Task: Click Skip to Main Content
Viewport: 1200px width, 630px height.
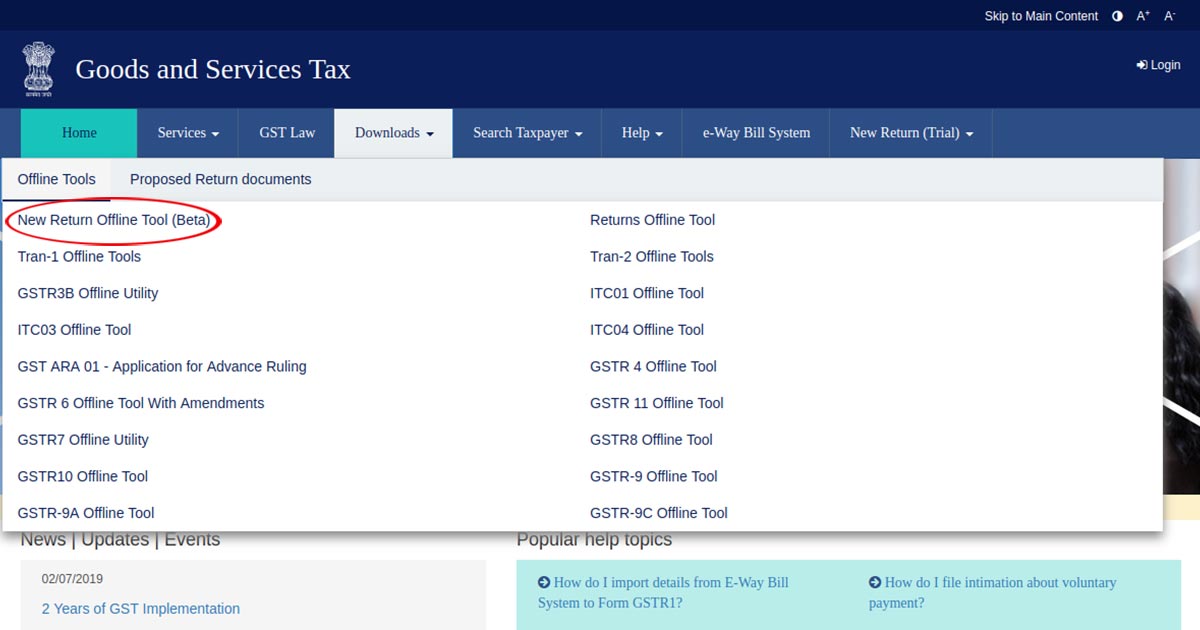Action: 1041,16
